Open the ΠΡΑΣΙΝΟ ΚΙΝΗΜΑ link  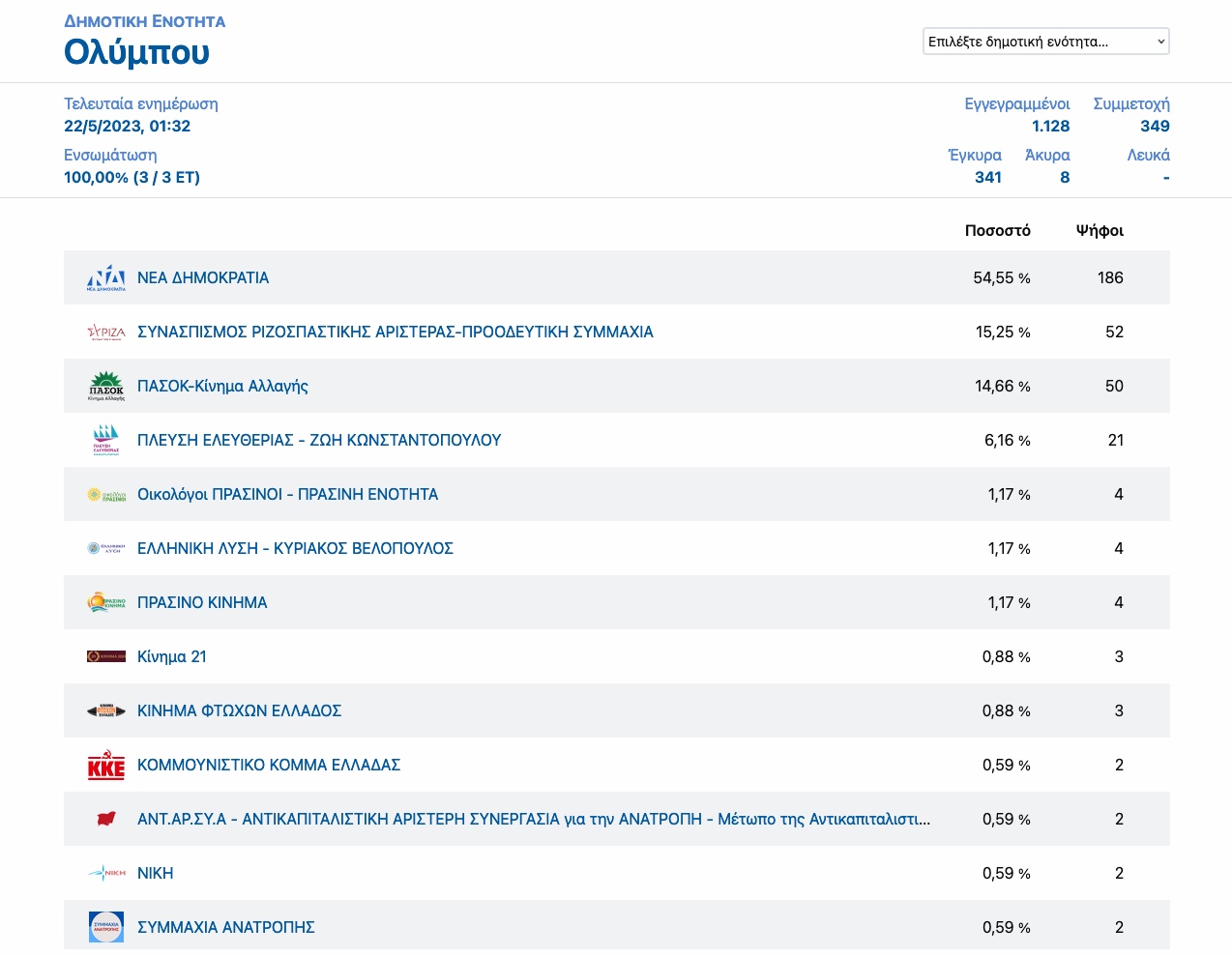tap(202, 602)
